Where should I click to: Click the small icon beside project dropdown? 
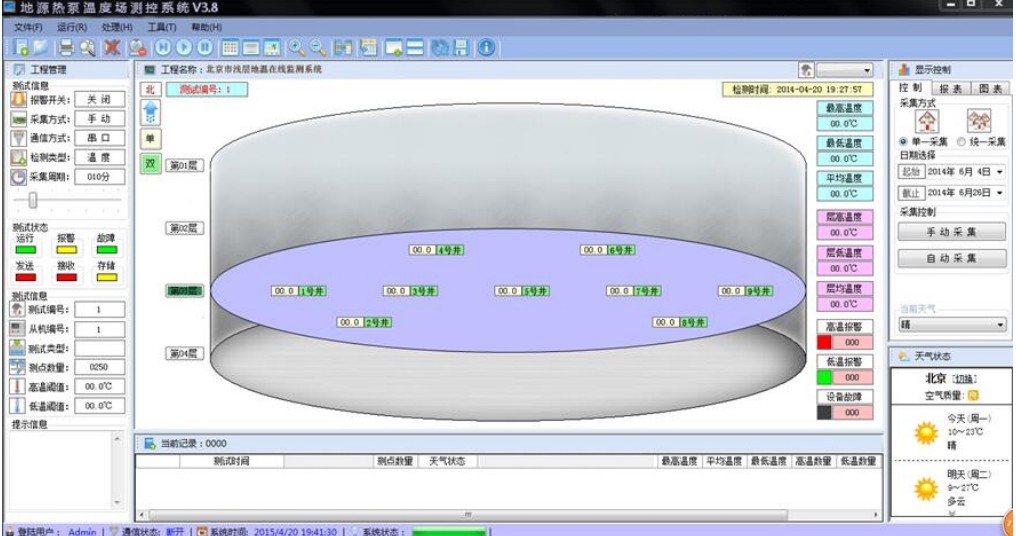(x=806, y=70)
